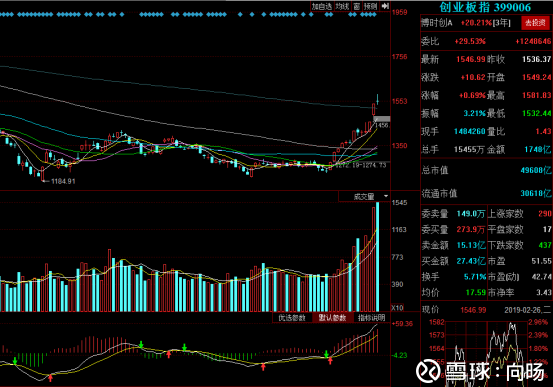Click the latest candlestick on the K-line chart
This screenshot has width=553, height=387.
pyautogui.click(x=377, y=99)
